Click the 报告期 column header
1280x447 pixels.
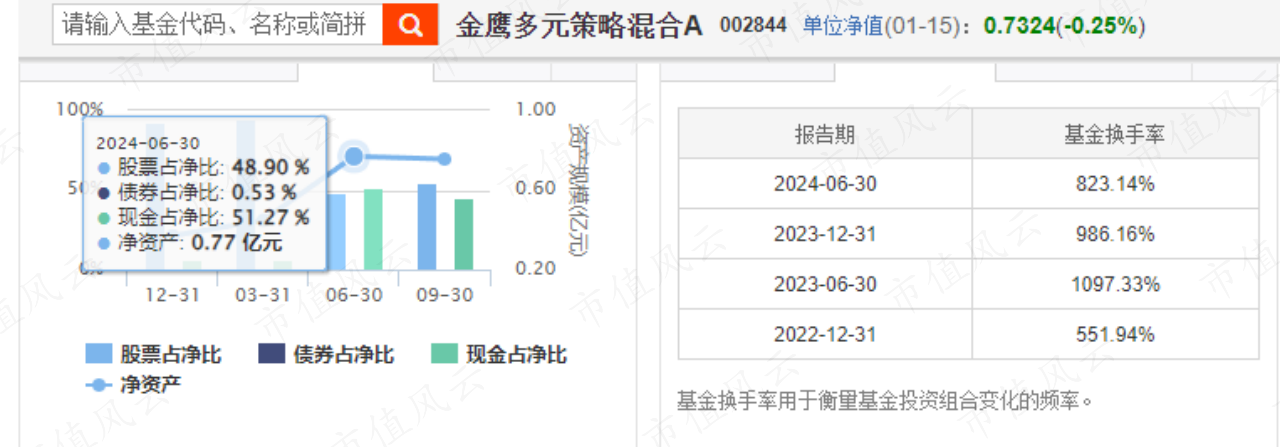click(x=825, y=135)
